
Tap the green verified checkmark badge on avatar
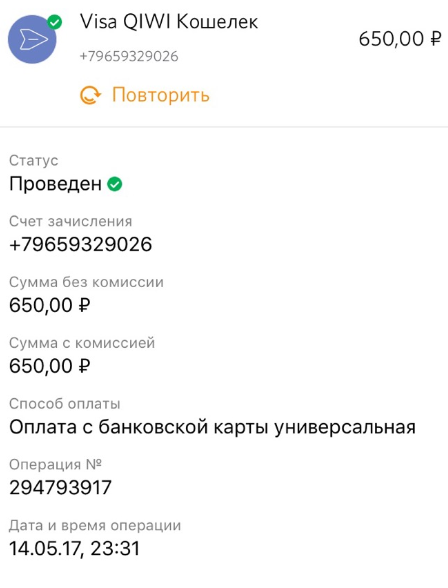[55, 22]
